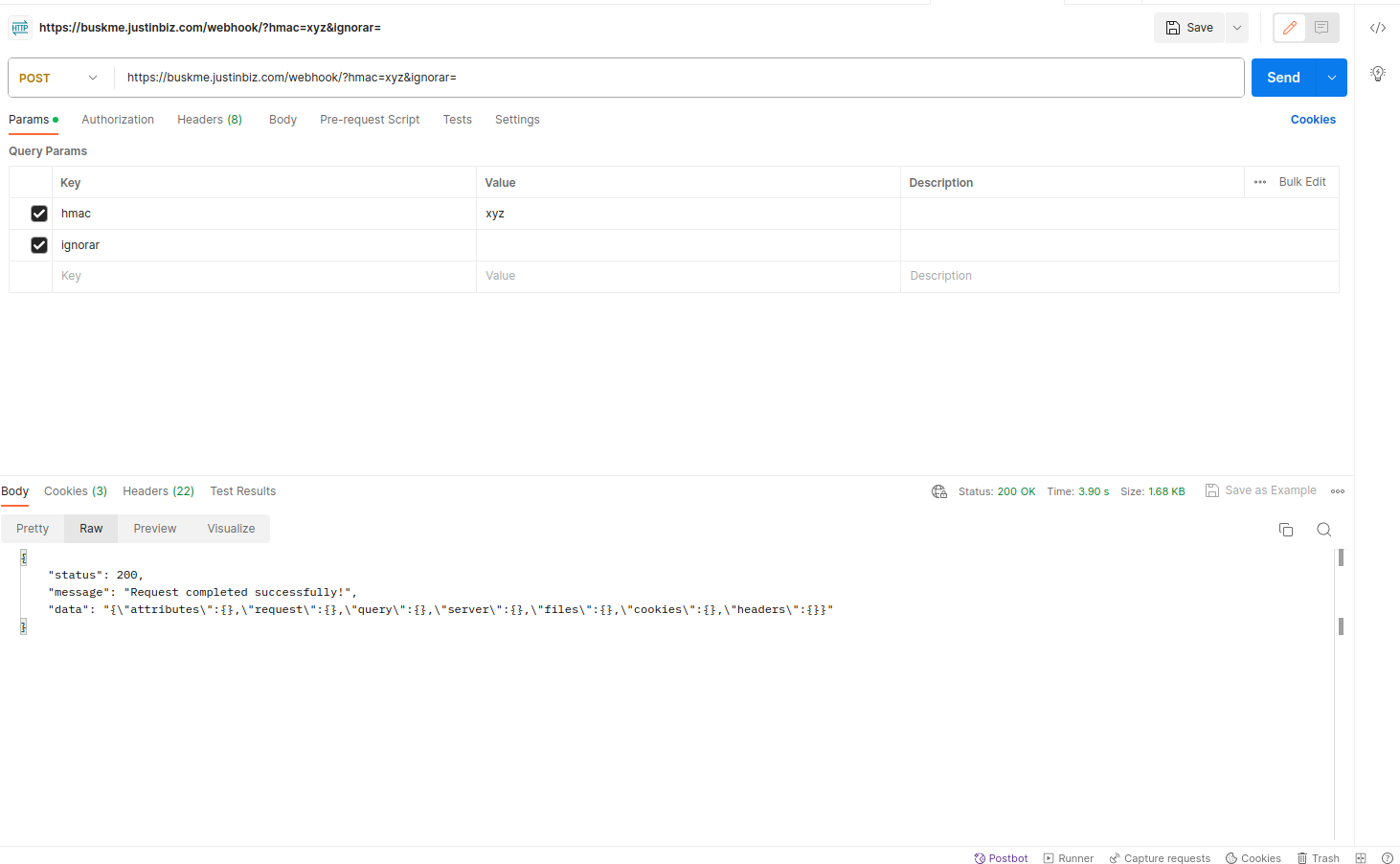Open the response Cookies (3) tab
The height and width of the screenshot is (864, 1400).
[x=76, y=491]
